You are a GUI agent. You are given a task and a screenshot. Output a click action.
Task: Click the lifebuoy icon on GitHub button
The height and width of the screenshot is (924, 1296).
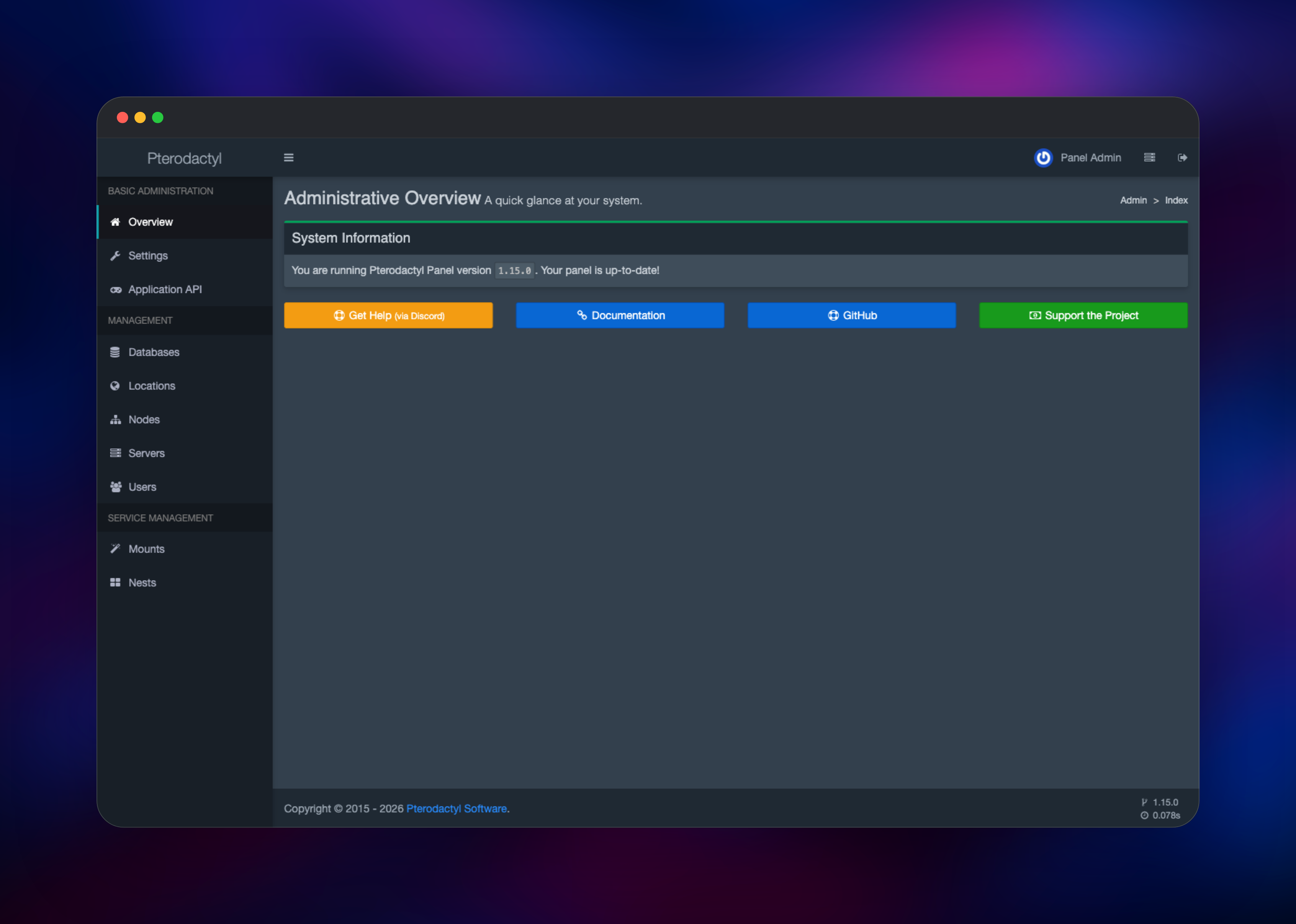(x=833, y=315)
